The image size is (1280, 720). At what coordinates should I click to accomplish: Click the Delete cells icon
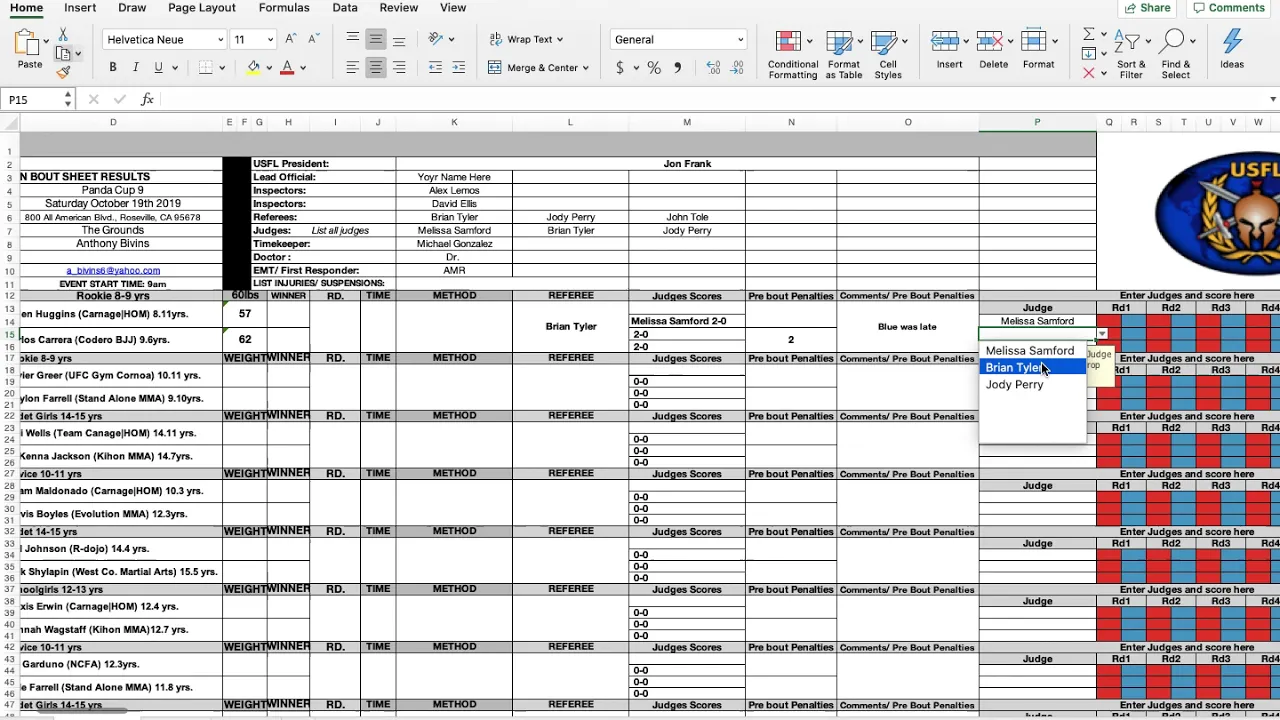tap(990, 42)
